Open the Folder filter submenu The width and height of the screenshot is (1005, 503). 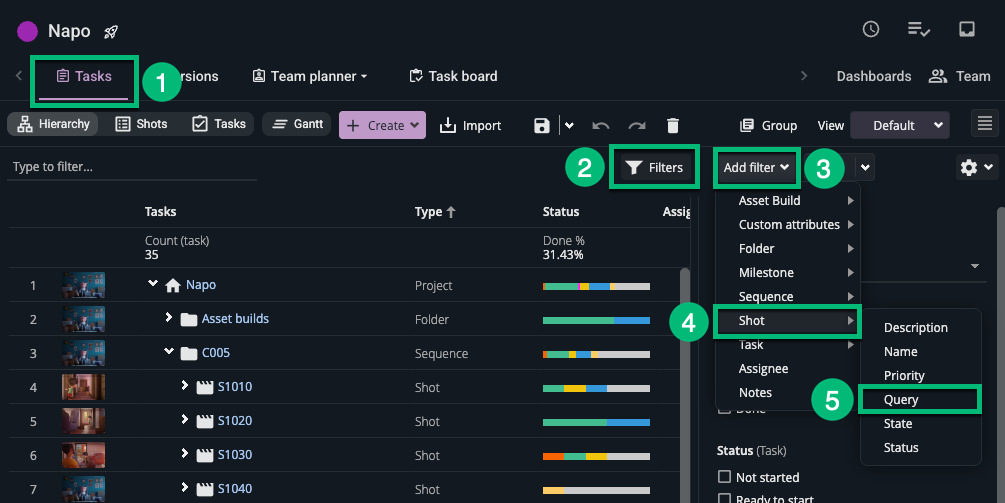(x=788, y=249)
